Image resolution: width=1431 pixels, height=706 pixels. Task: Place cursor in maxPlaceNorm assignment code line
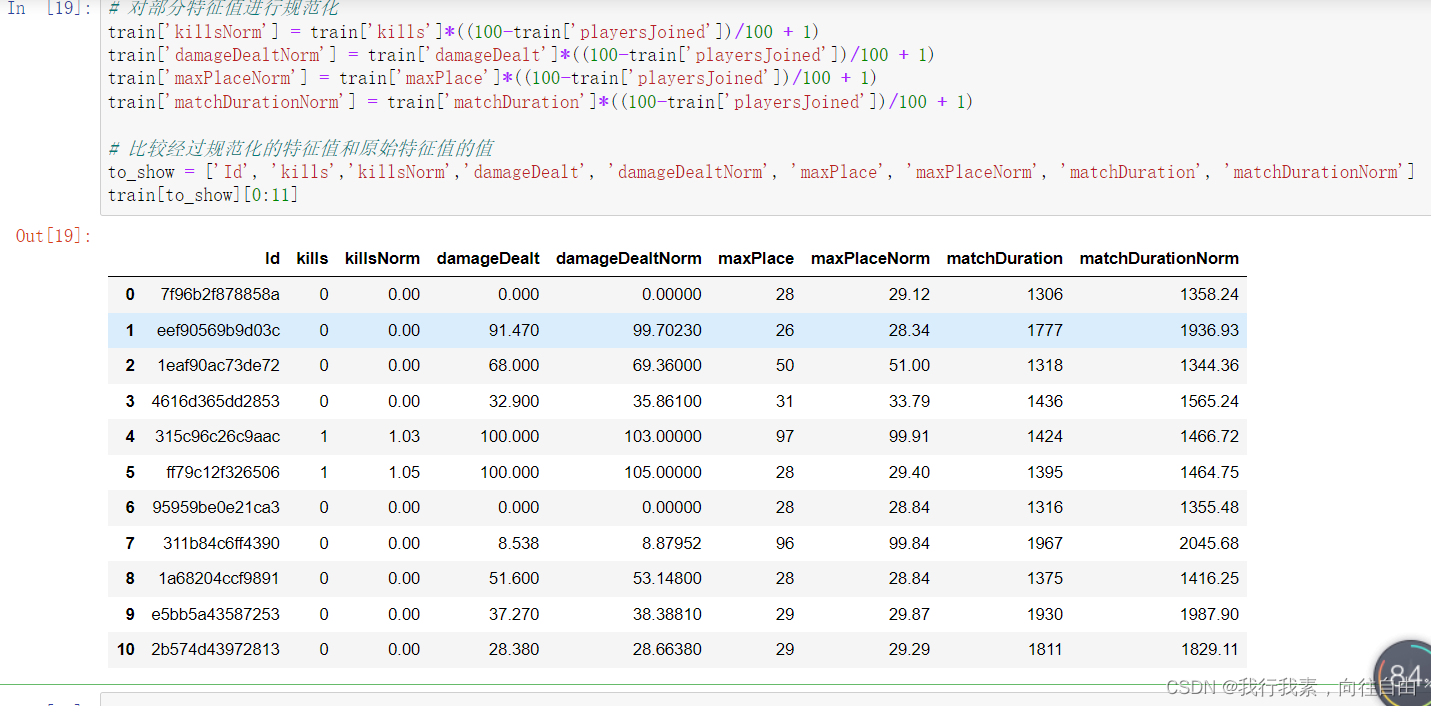492,78
